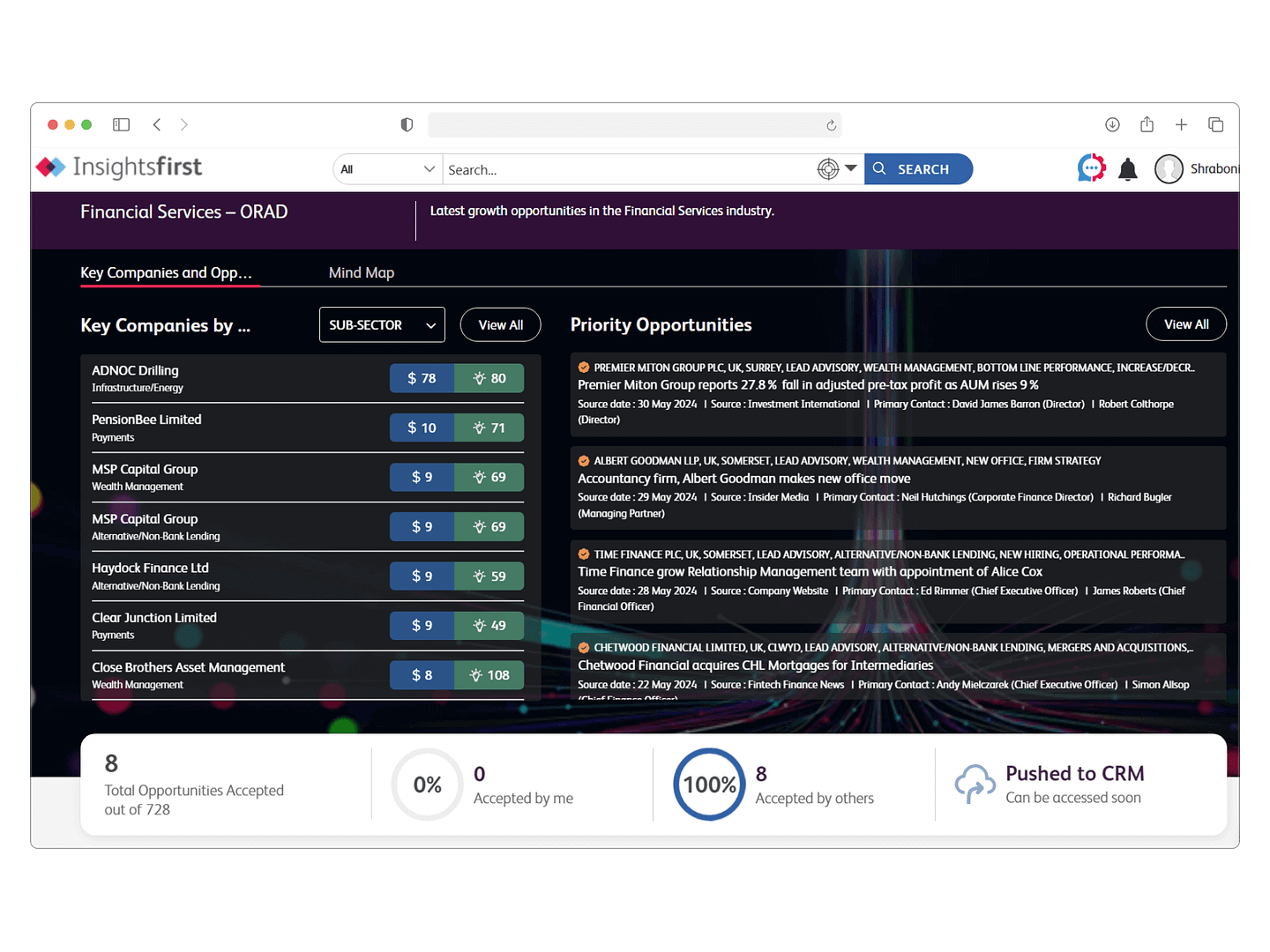Click Accepted by others label
The height and width of the screenshot is (952, 1270).
pos(814,799)
